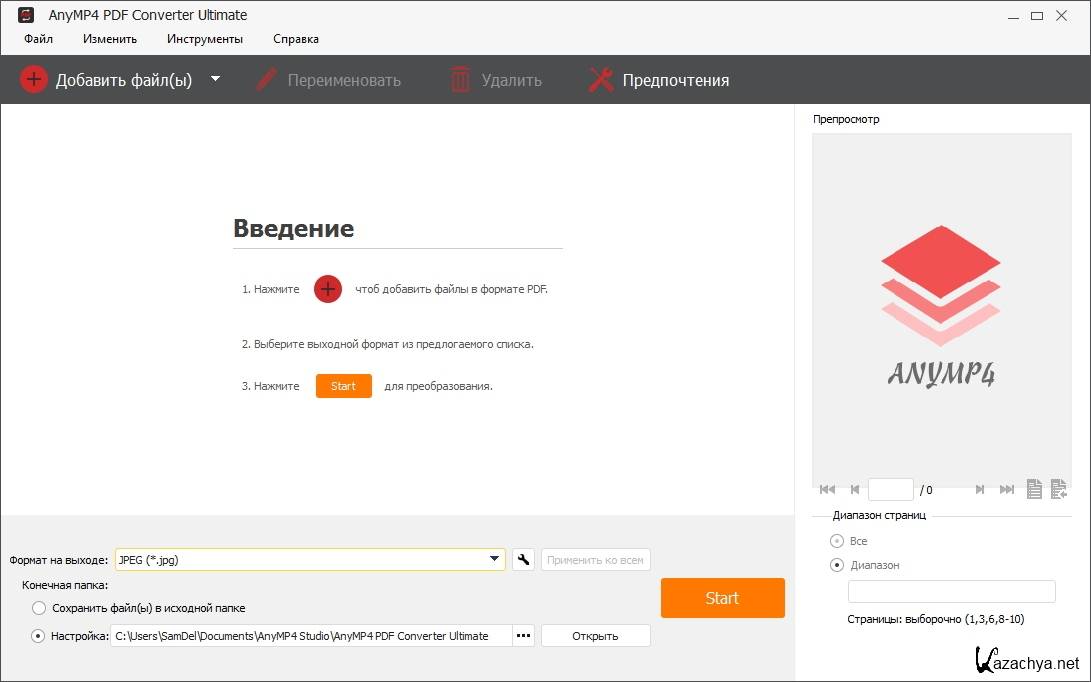Click the large orange Start button

point(722,598)
